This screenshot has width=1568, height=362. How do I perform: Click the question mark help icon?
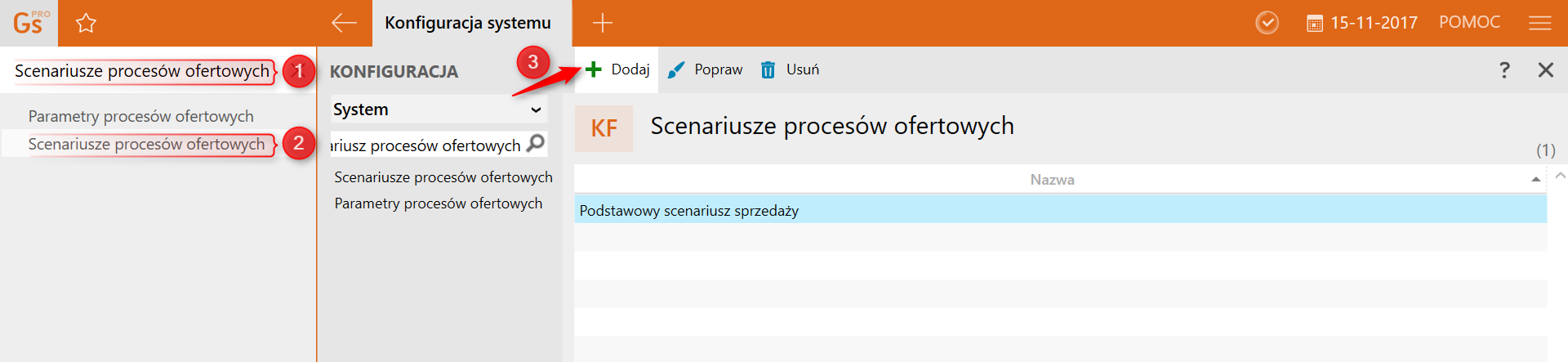tap(1504, 70)
